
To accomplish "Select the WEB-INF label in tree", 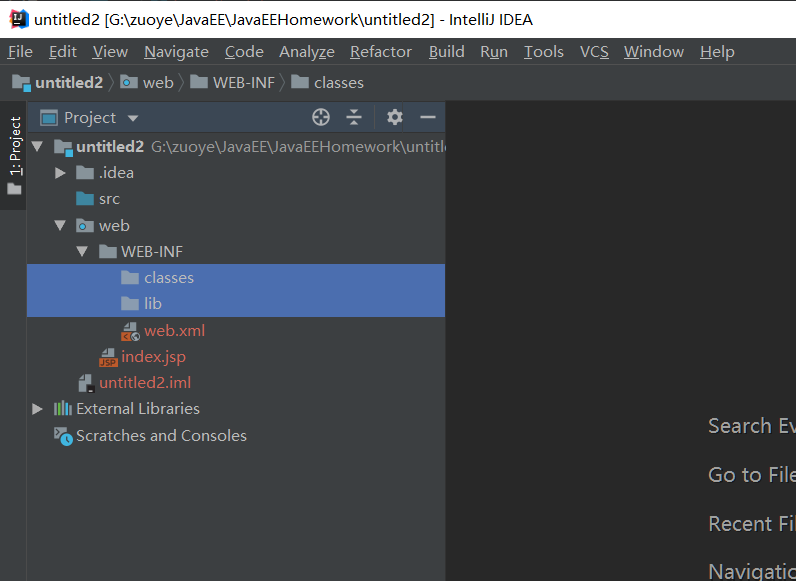I will coord(152,252).
